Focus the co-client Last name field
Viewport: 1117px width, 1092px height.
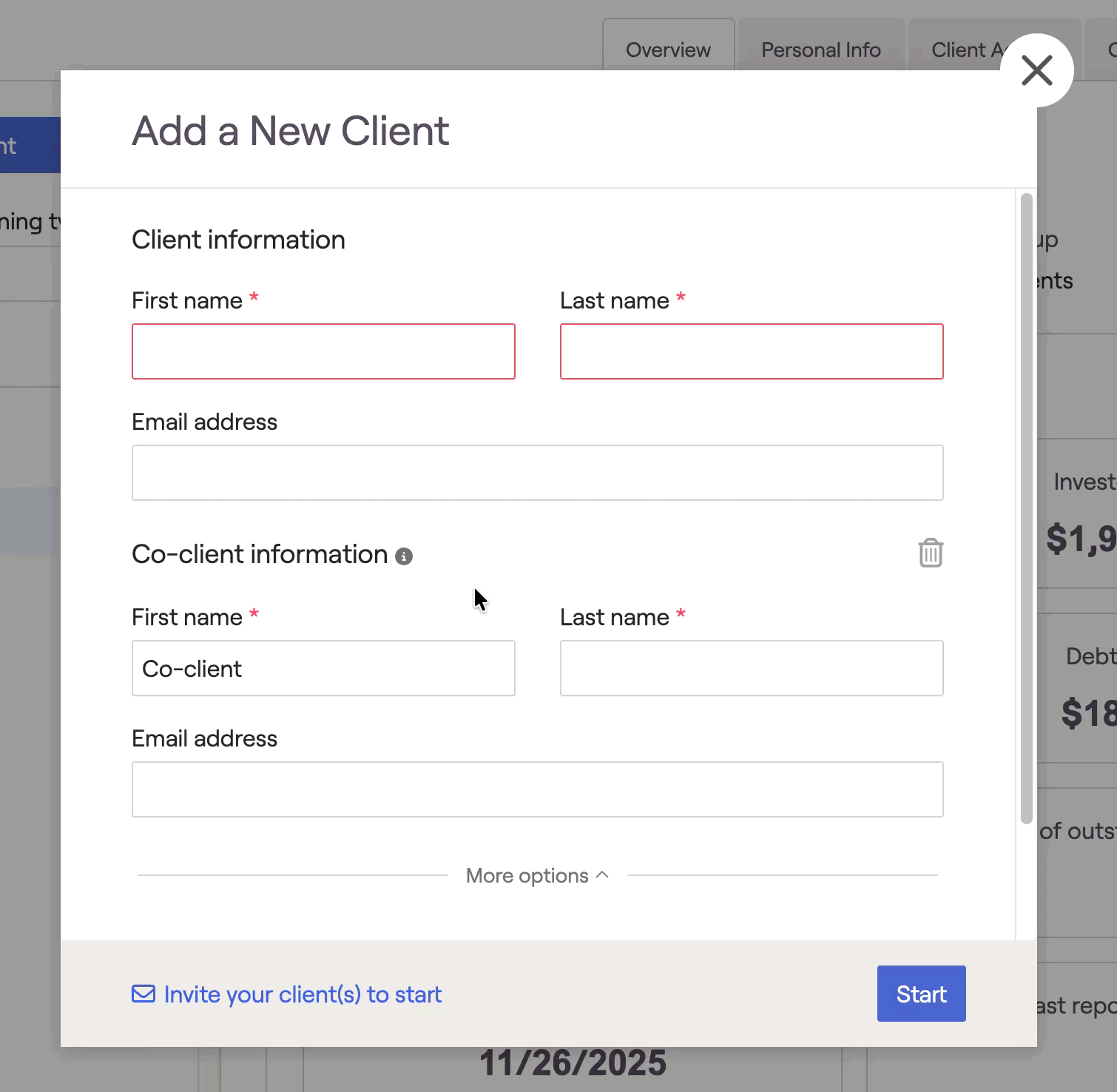click(752, 668)
